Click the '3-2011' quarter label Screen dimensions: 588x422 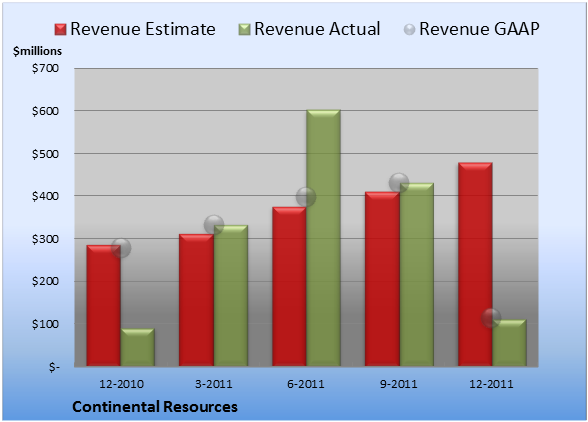214,384
